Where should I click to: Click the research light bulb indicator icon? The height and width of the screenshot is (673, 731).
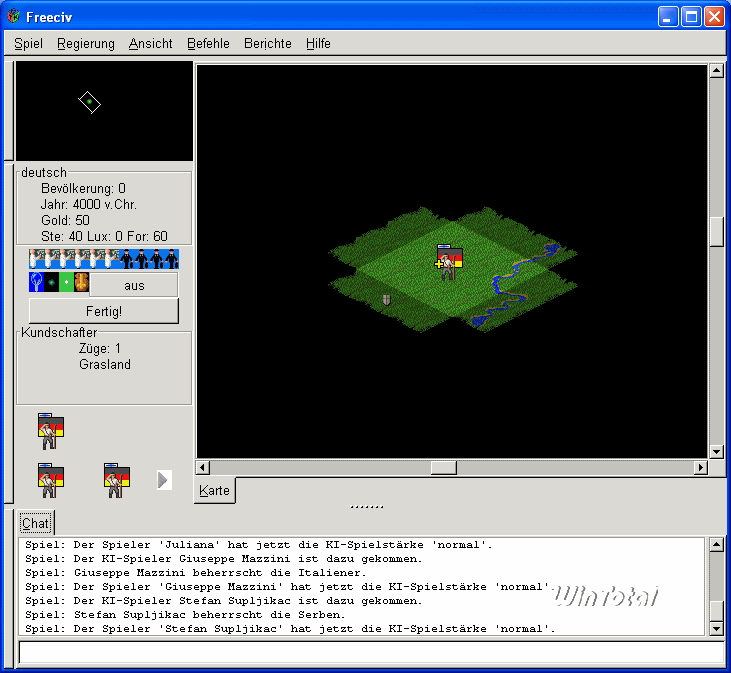36,282
